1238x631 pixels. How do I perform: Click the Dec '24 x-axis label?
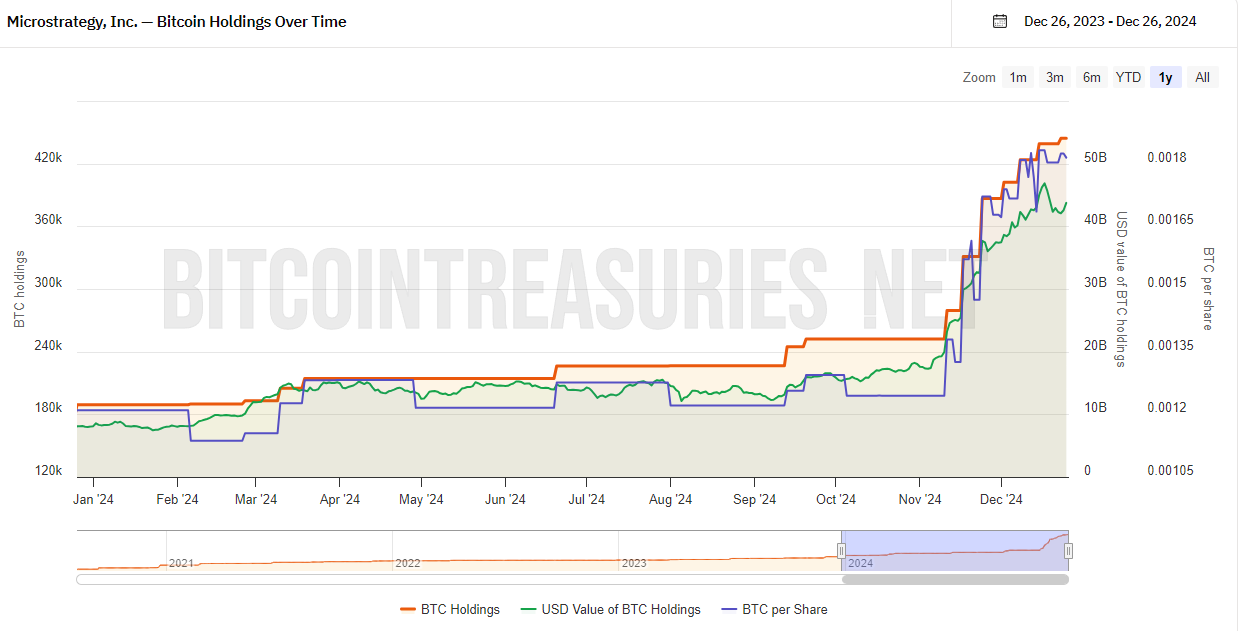[x=1001, y=499]
